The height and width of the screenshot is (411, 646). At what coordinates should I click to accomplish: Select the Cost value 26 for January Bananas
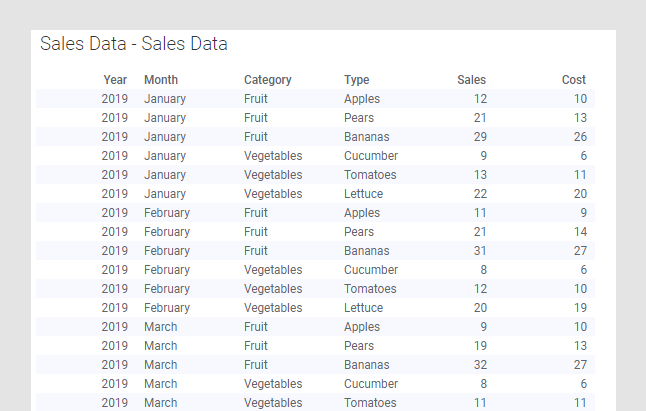580,137
